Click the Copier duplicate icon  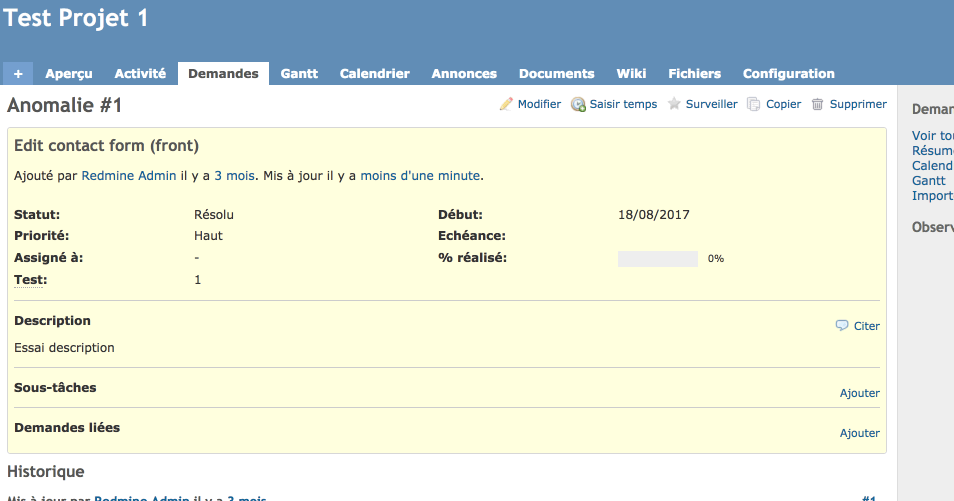click(754, 104)
